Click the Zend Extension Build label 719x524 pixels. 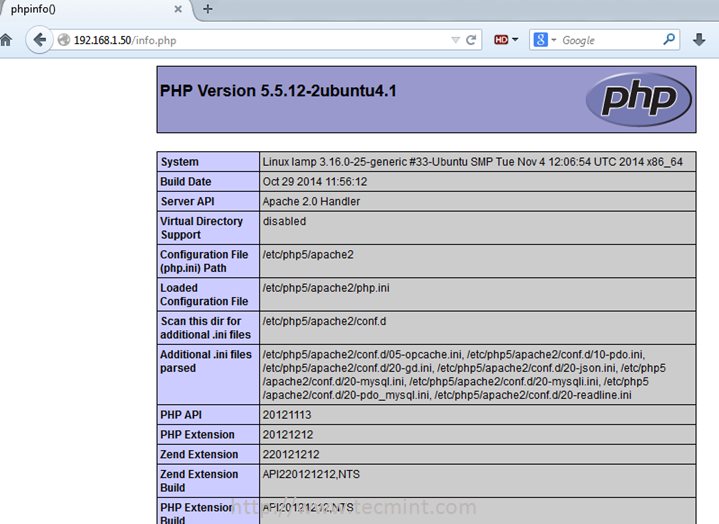point(208,481)
